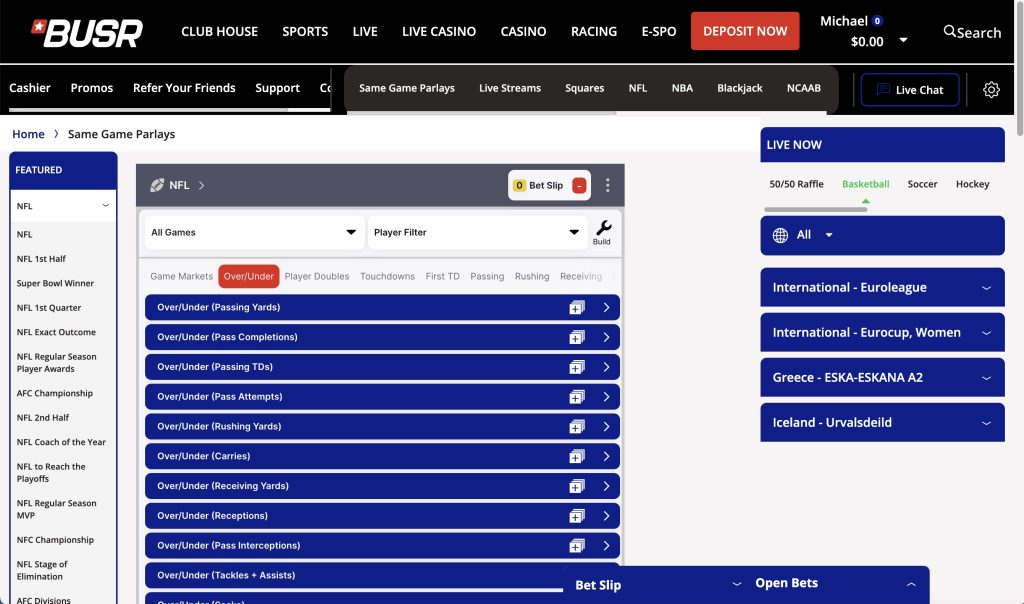Viewport: 1024px width, 604px height.
Task: Open Refer Your Friends
Action: pyautogui.click(x=184, y=88)
